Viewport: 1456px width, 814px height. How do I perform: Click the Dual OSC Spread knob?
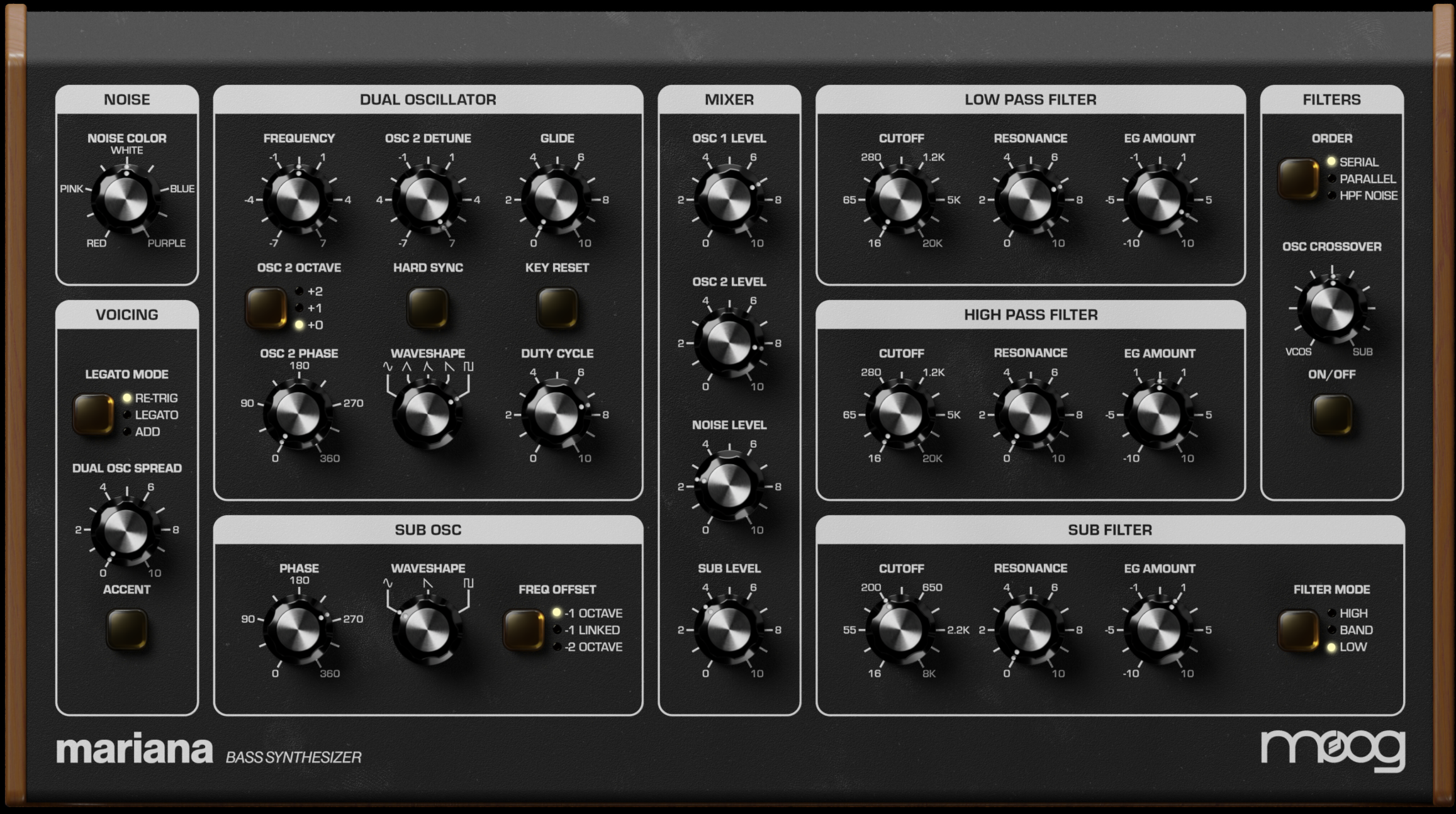pyautogui.click(x=126, y=530)
